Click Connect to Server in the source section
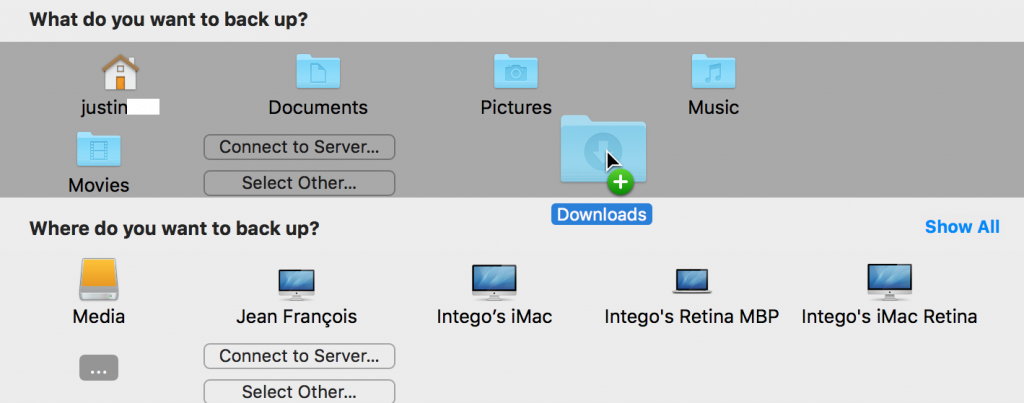The image size is (1024, 403). [299, 147]
